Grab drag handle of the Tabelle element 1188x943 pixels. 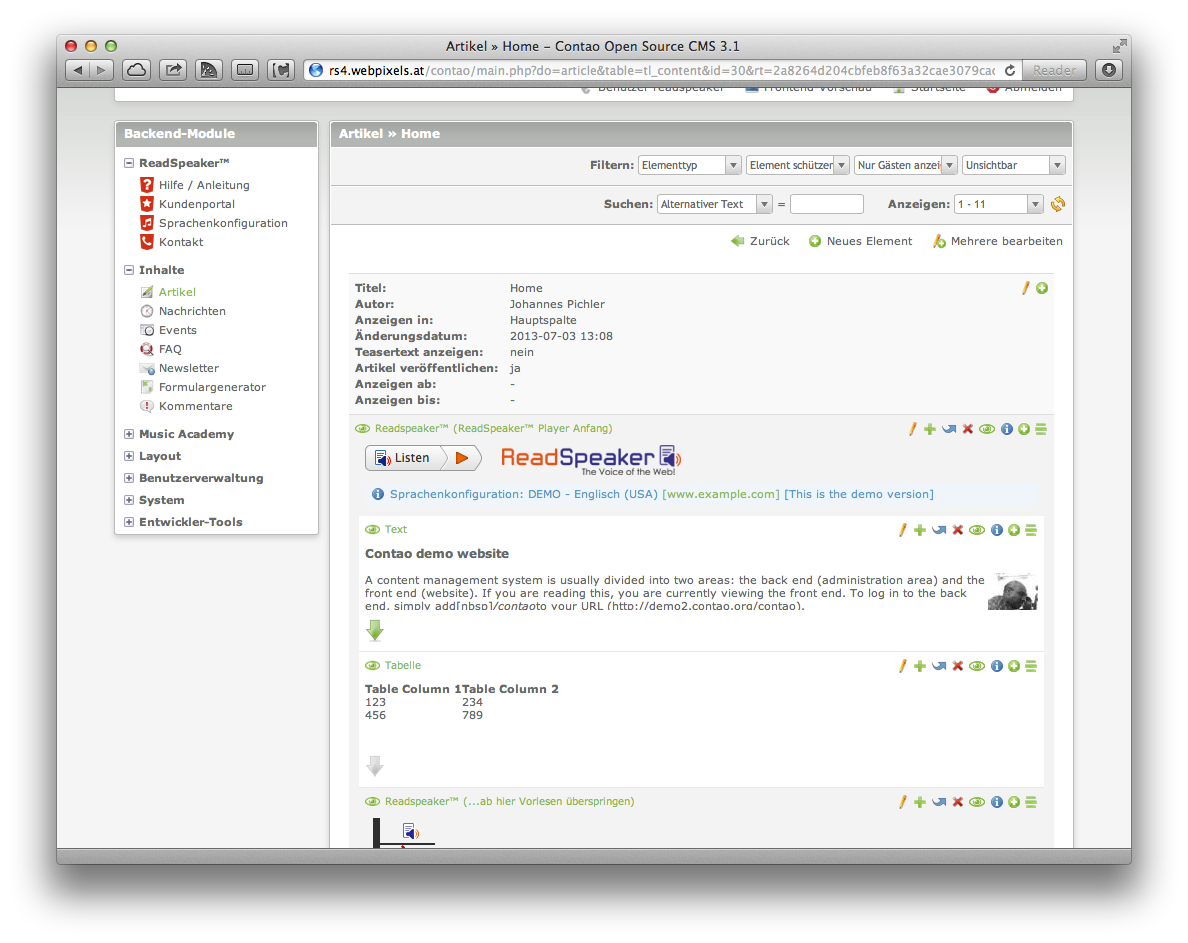pos(1031,667)
